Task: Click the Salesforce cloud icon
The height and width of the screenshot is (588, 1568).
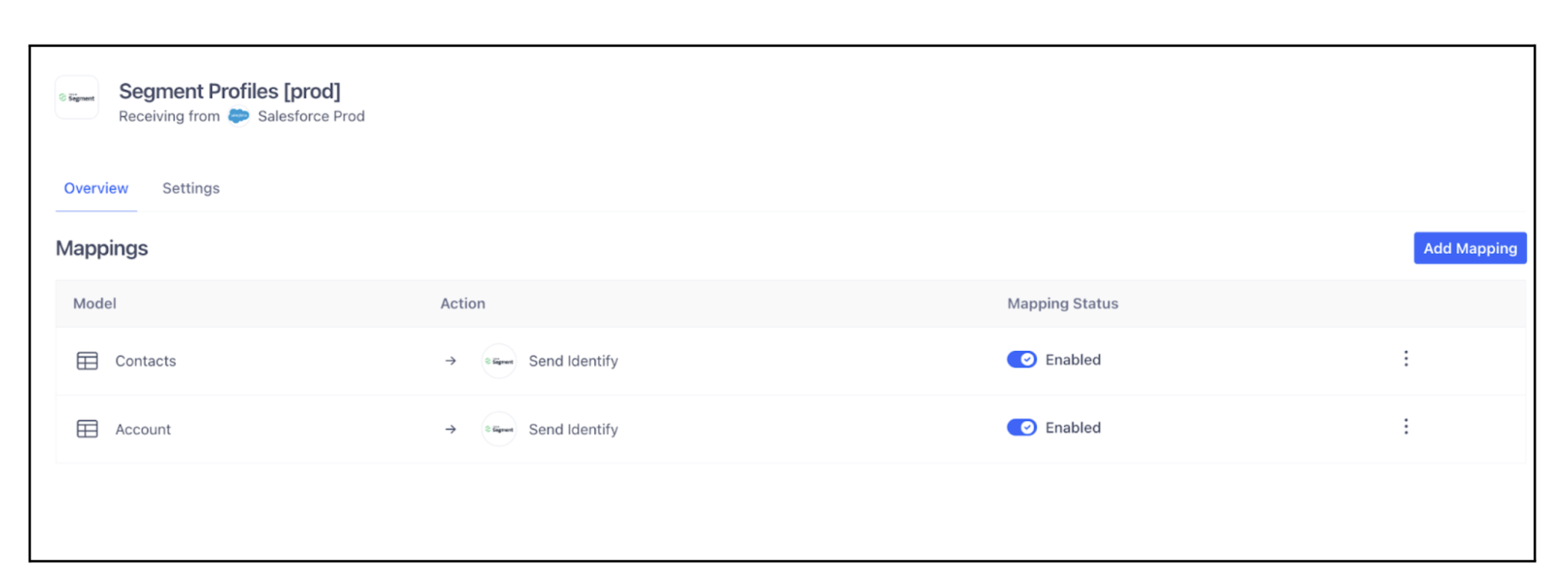Action: point(238,116)
